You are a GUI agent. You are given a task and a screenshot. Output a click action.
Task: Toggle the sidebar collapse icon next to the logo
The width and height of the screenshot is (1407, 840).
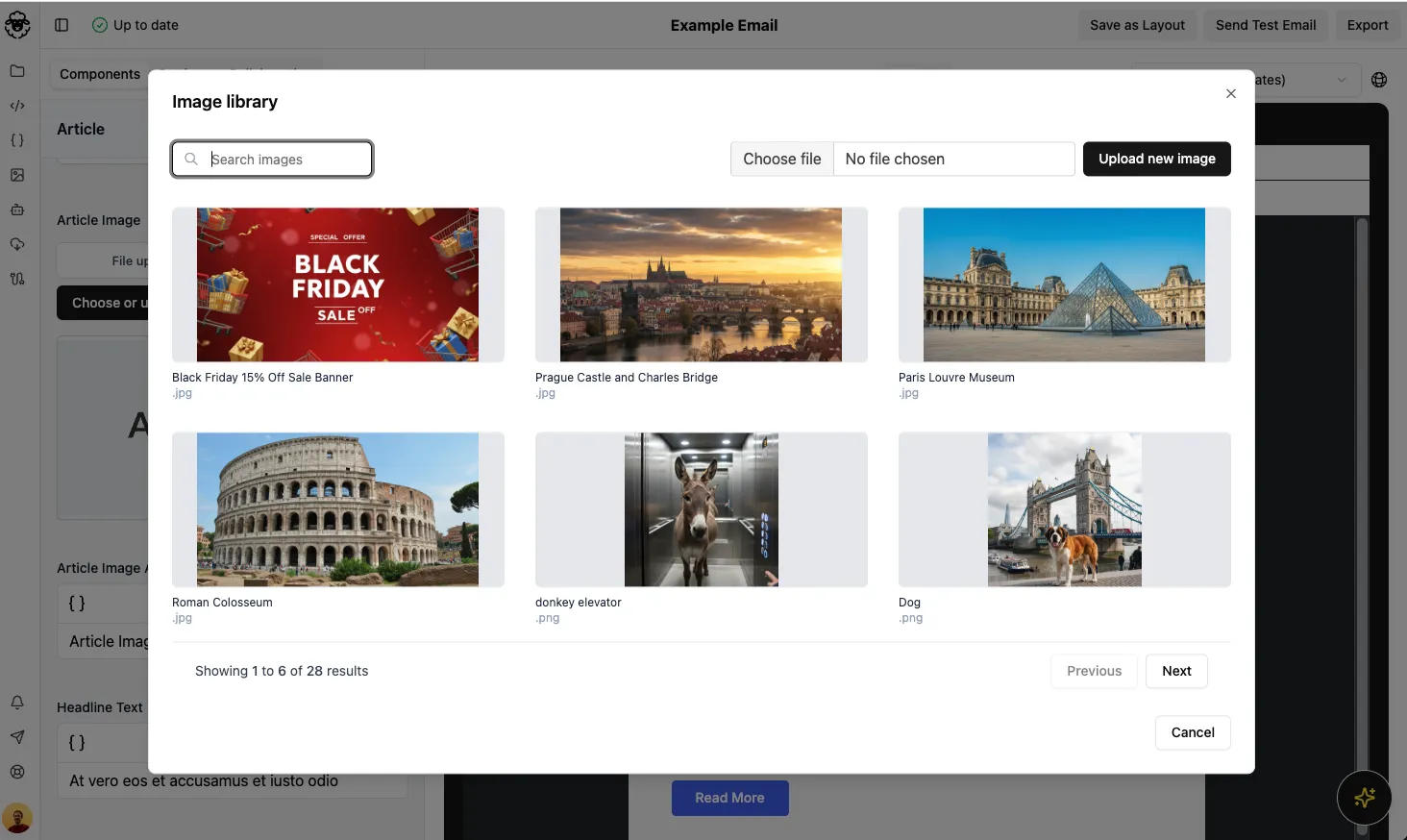tap(61, 24)
